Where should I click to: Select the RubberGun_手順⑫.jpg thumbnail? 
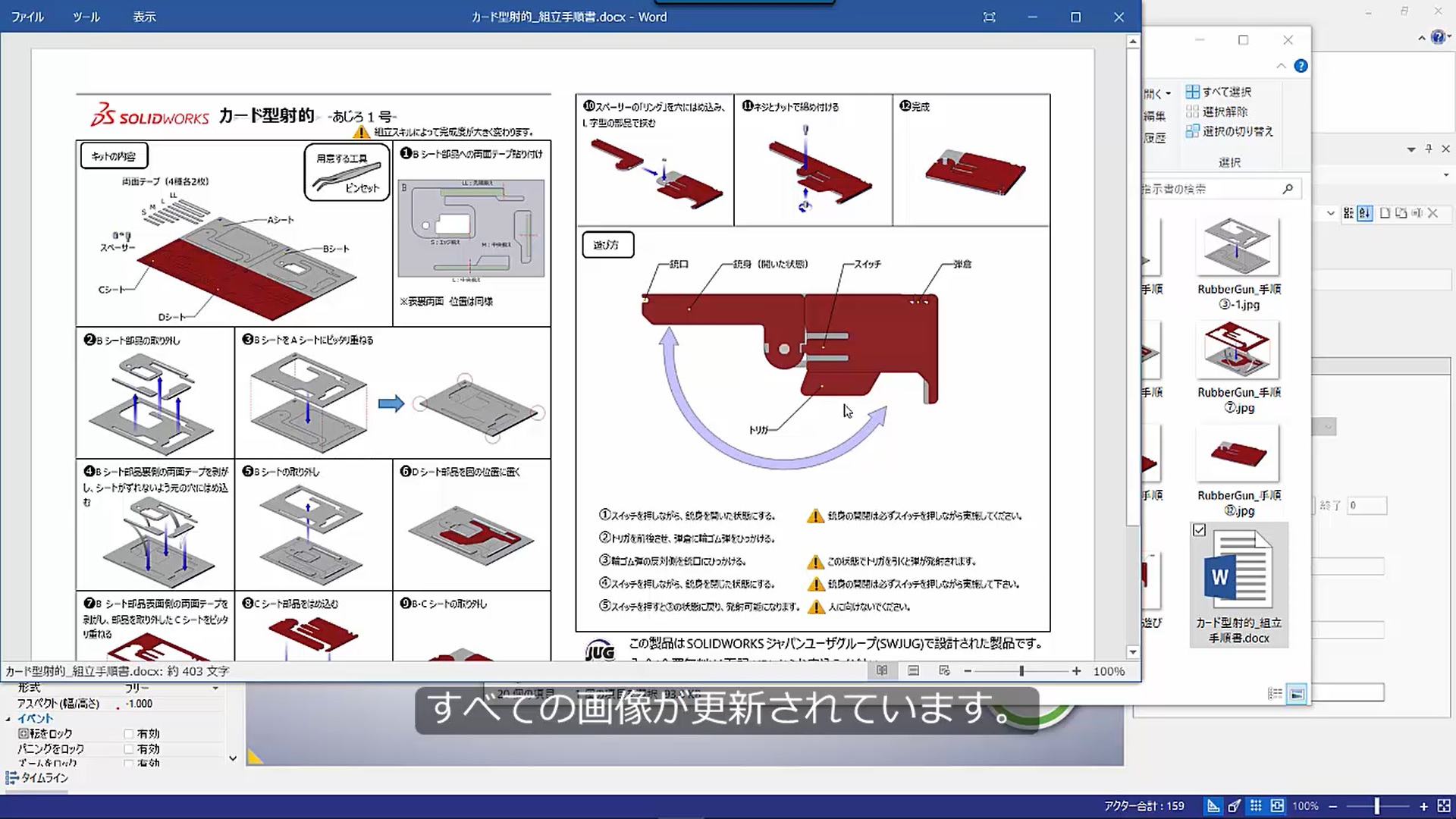(x=1238, y=453)
